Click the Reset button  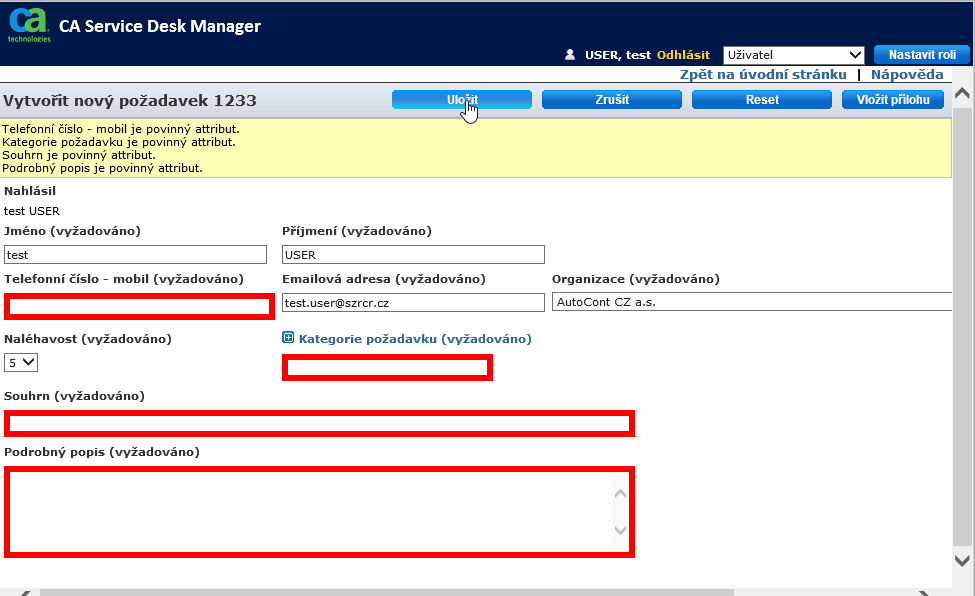[x=762, y=100]
